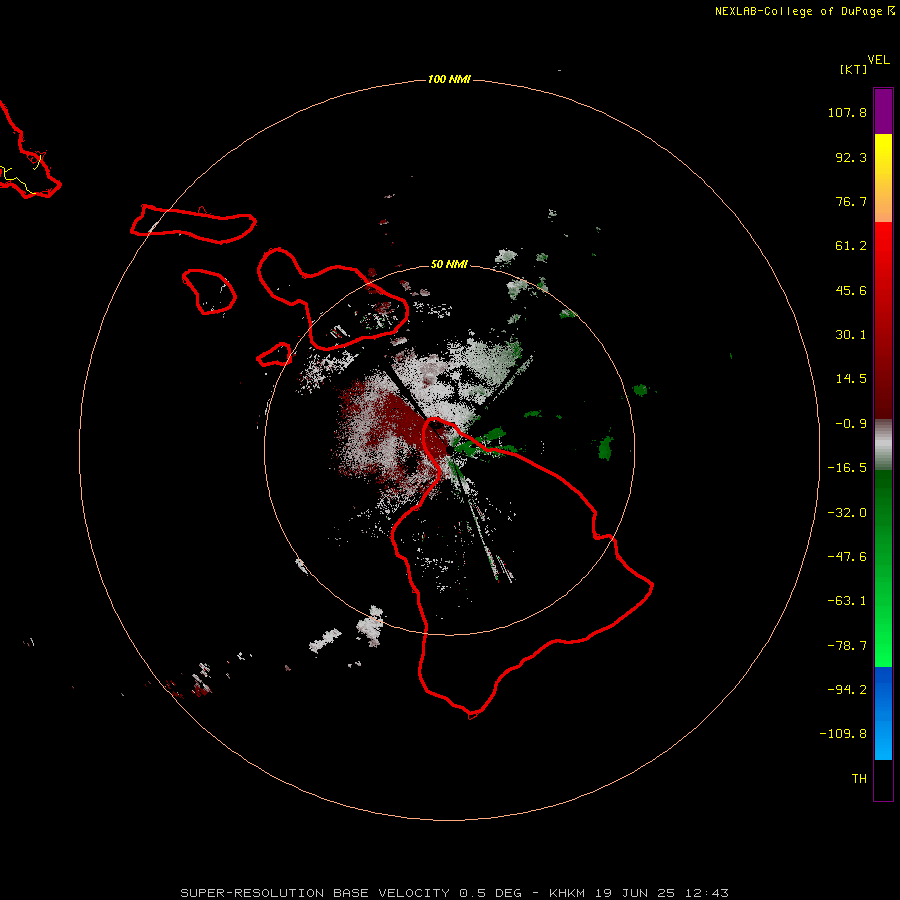Select the -0.9 scale value
Image resolution: width=900 pixels, height=900 pixels.
click(x=851, y=424)
